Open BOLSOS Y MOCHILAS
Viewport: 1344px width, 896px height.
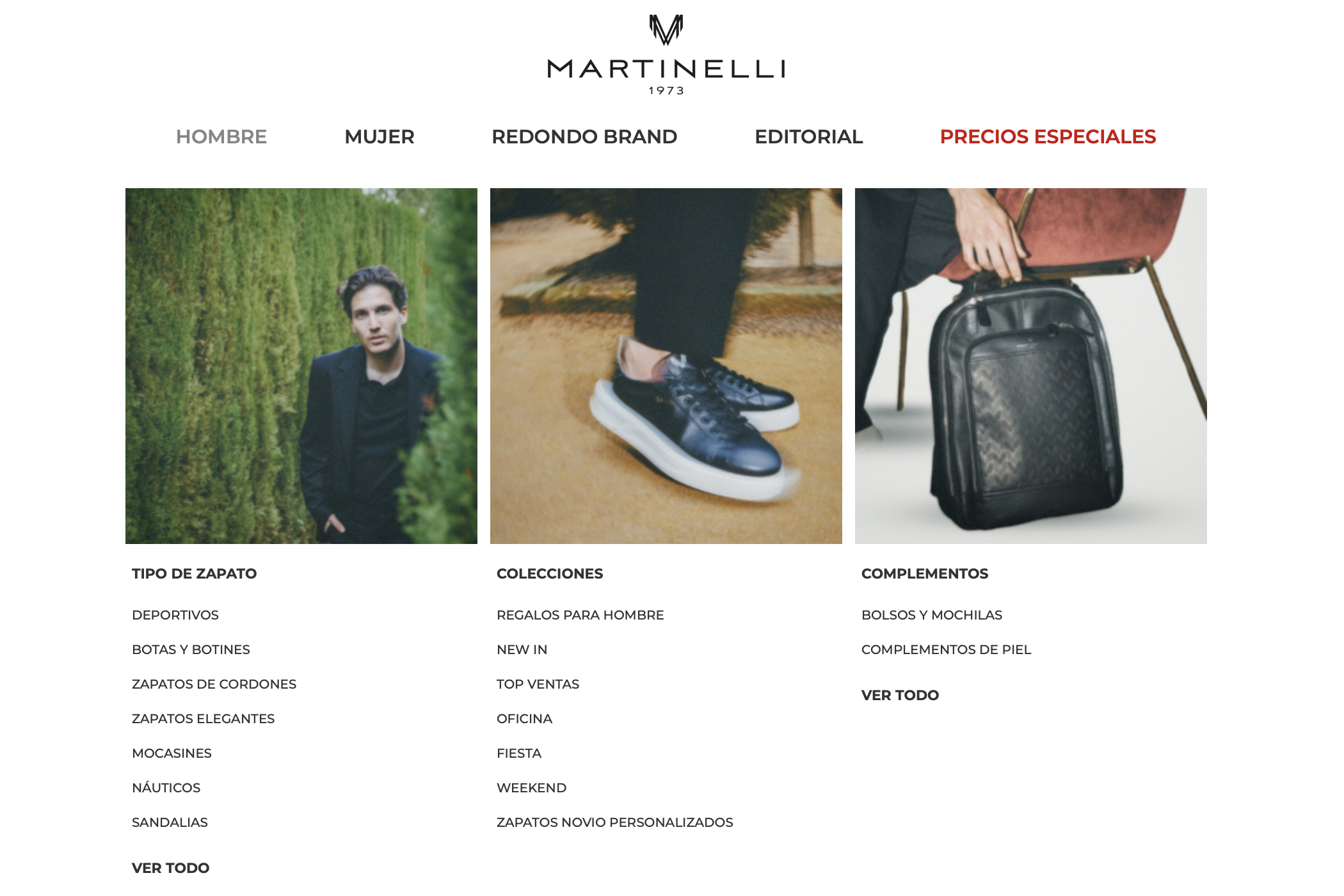[x=932, y=615]
